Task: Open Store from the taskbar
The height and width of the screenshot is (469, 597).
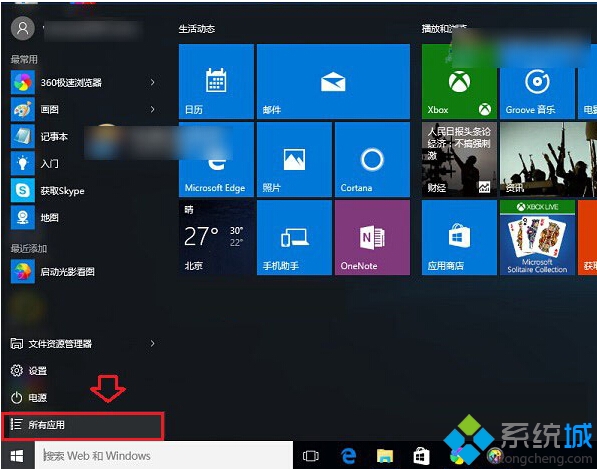Action: [421, 456]
